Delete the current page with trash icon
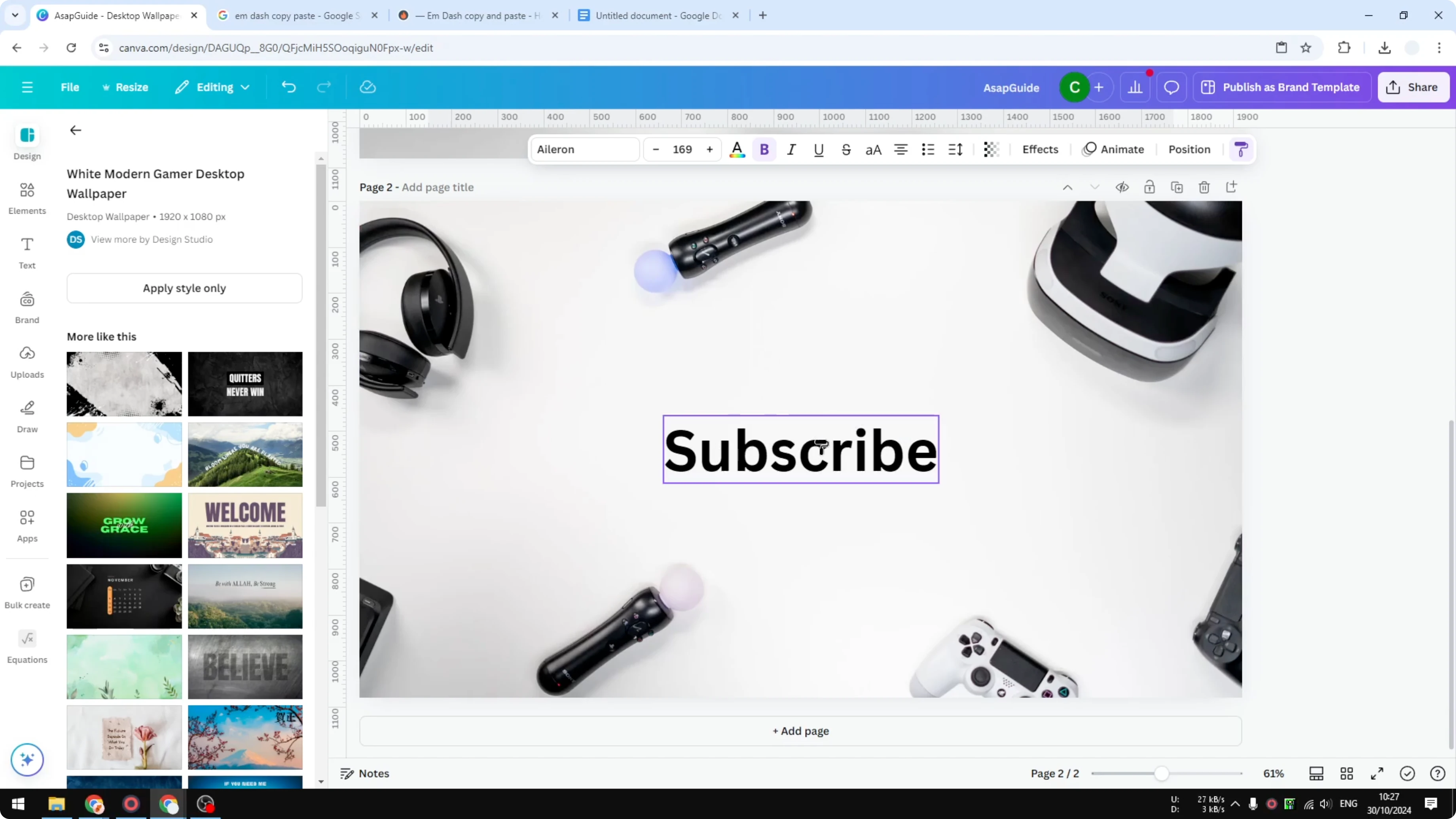1456x819 pixels. (x=1204, y=186)
